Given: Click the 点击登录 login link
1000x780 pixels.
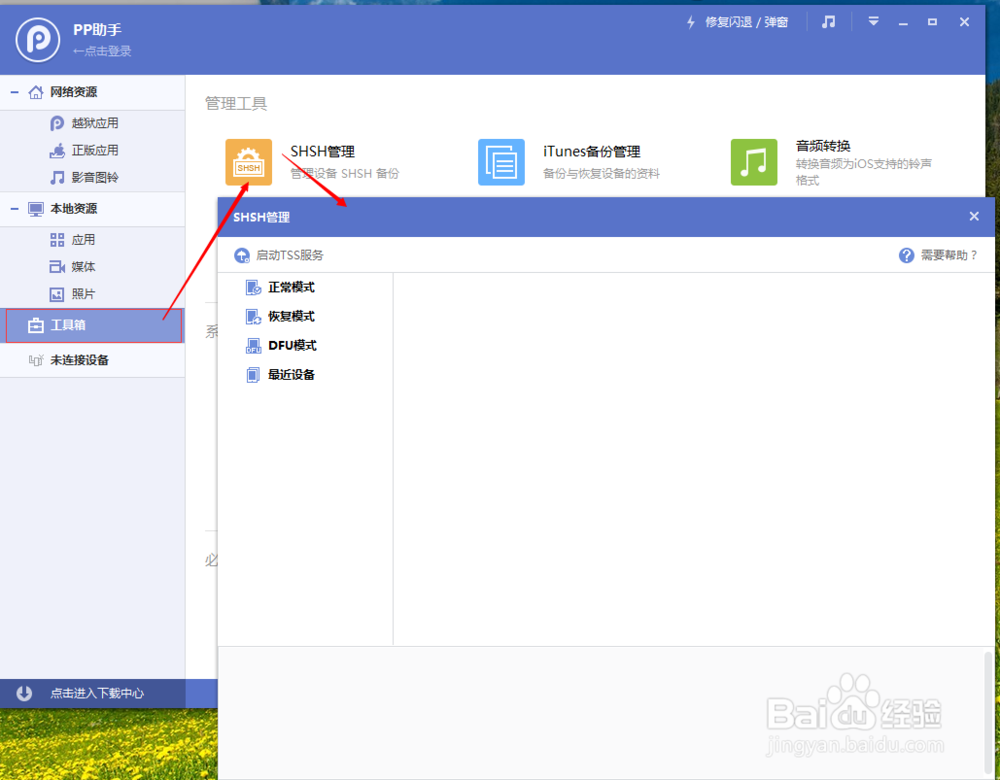Looking at the screenshot, I should (102, 51).
